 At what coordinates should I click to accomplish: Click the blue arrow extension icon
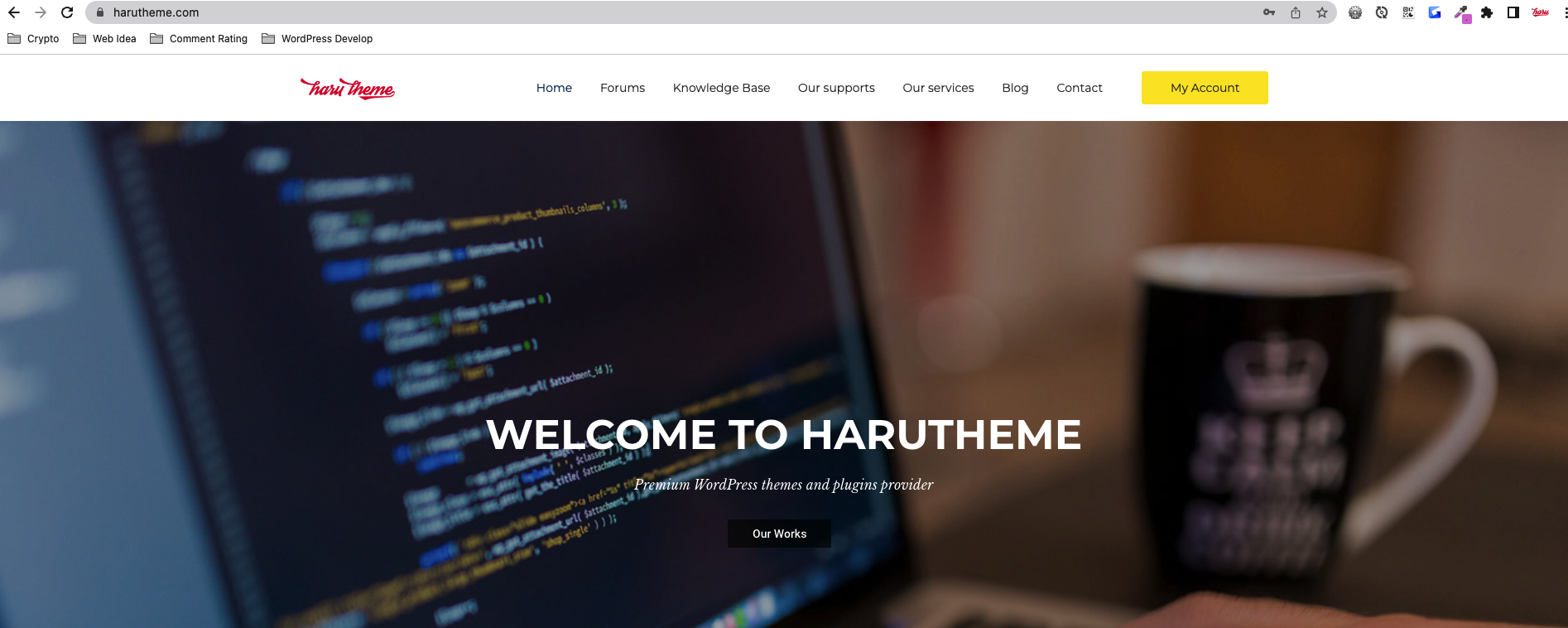coord(1435,12)
